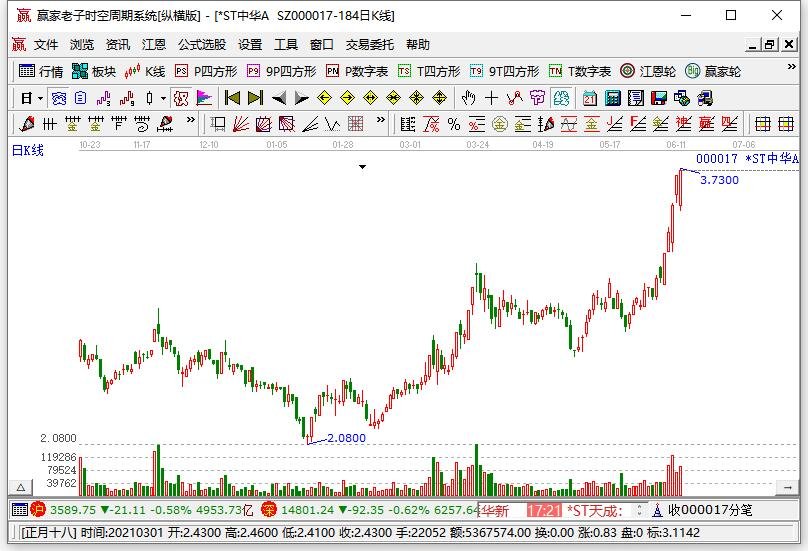
Task: Select the hand pan tool
Action: point(468,98)
